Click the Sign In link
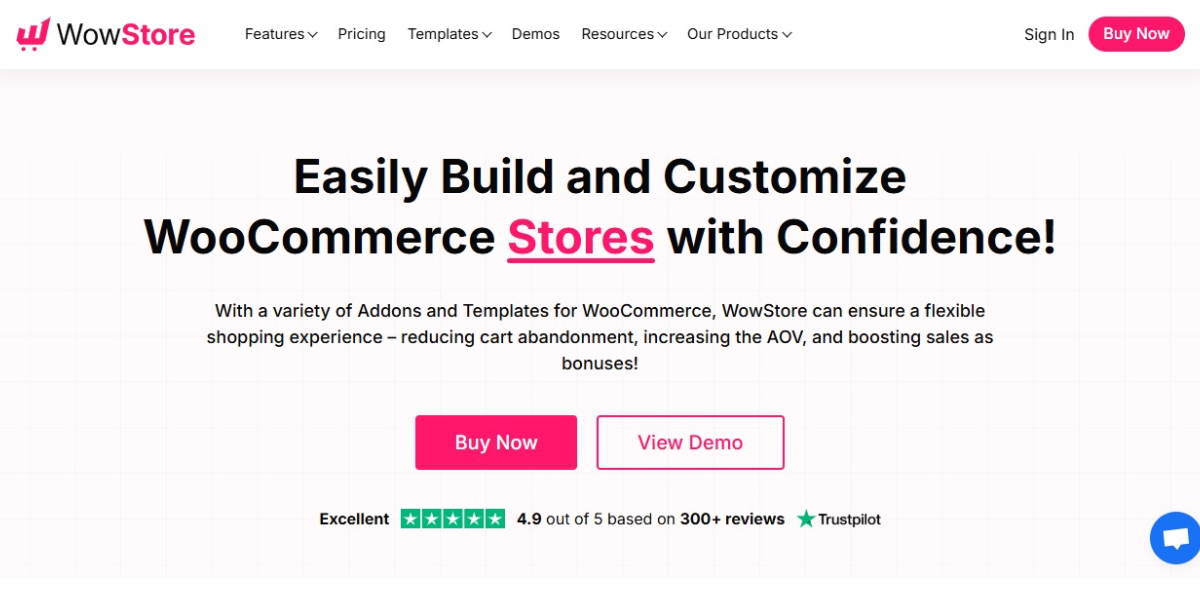Viewport: 1200px width, 600px height. click(1049, 34)
